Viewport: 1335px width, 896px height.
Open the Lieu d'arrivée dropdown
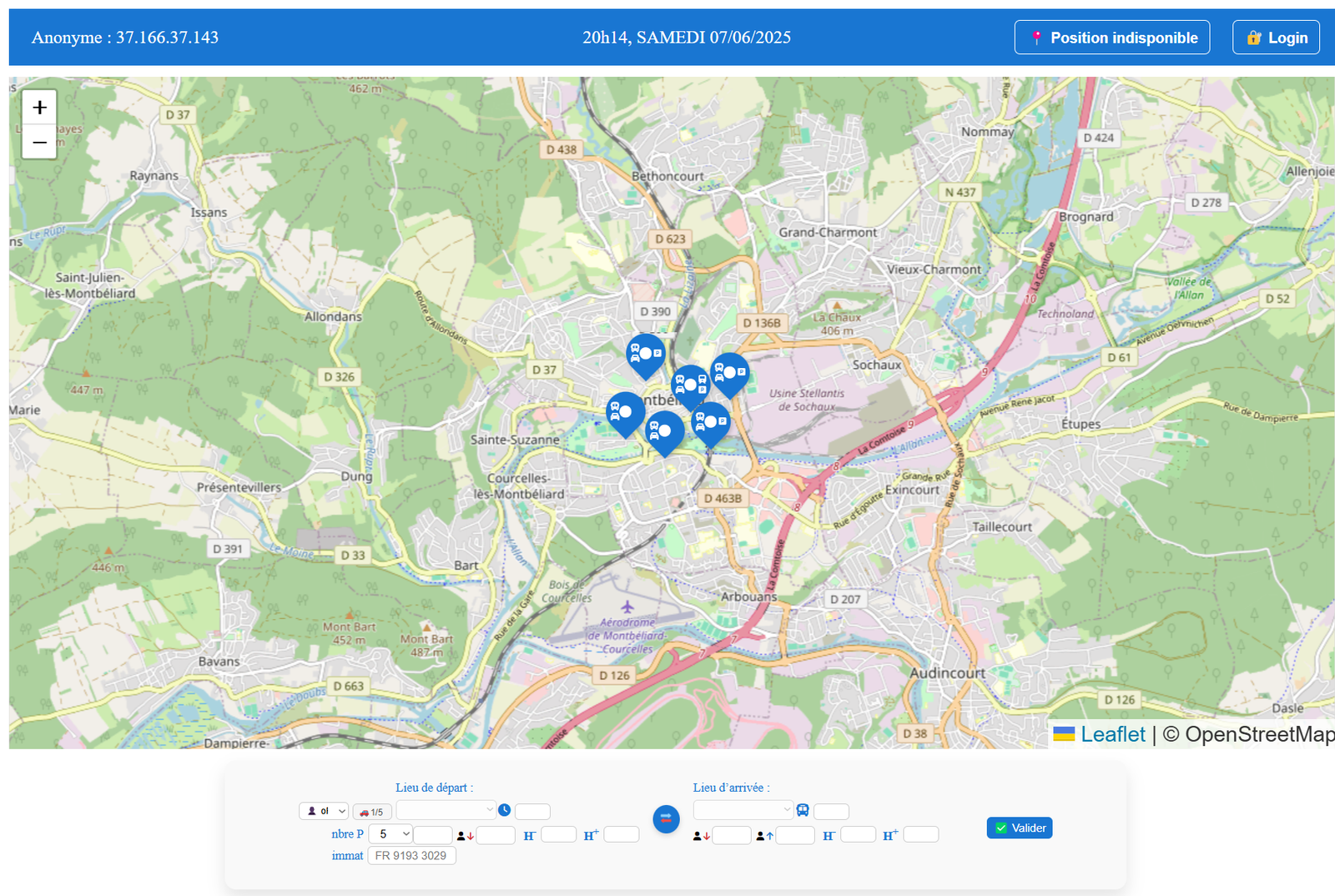(x=743, y=809)
